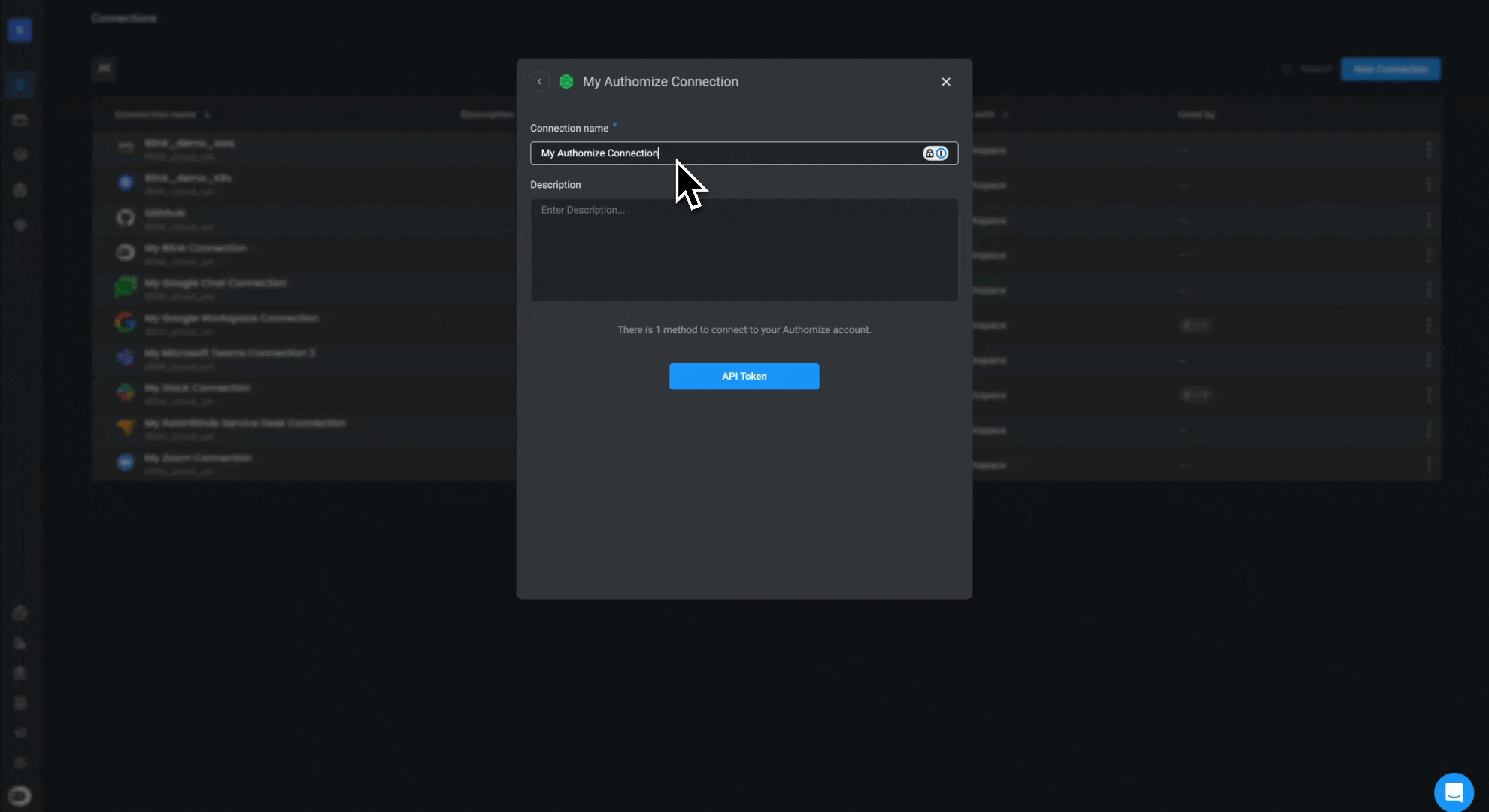Viewport: 1489px width, 812px height.
Task: Click the Slack connection row icon
Action: pos(126,392)
